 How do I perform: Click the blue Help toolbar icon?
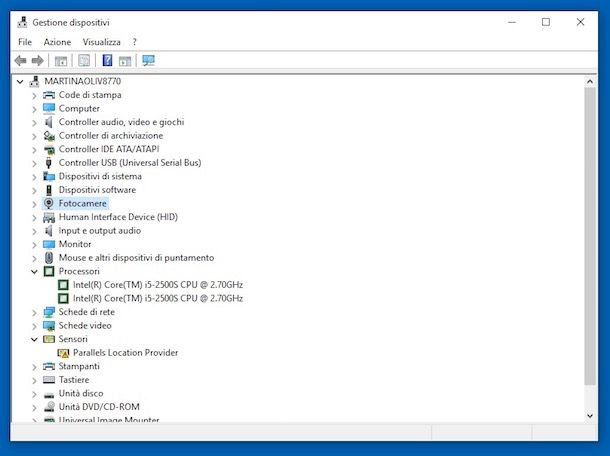pyautogui.click(x=107, y=60)
